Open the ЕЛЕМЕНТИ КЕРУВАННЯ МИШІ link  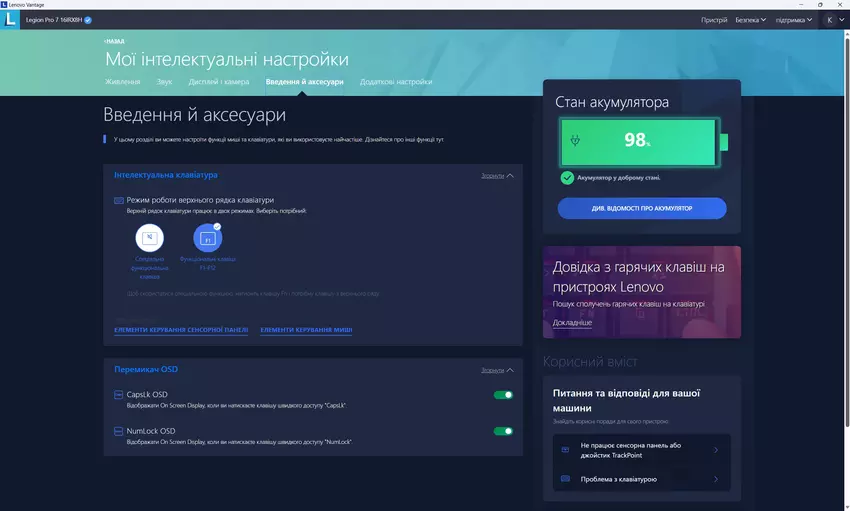coord(306,329)
